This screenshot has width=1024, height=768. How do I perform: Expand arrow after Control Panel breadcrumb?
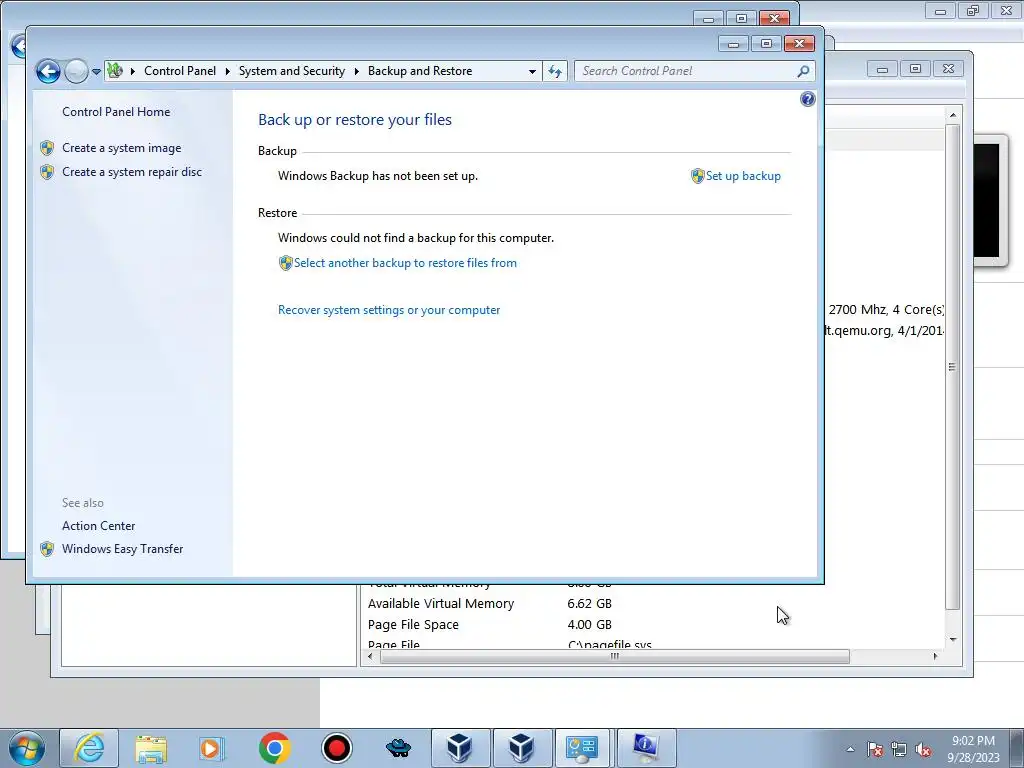pyautogui.click(x=227, y=71)
